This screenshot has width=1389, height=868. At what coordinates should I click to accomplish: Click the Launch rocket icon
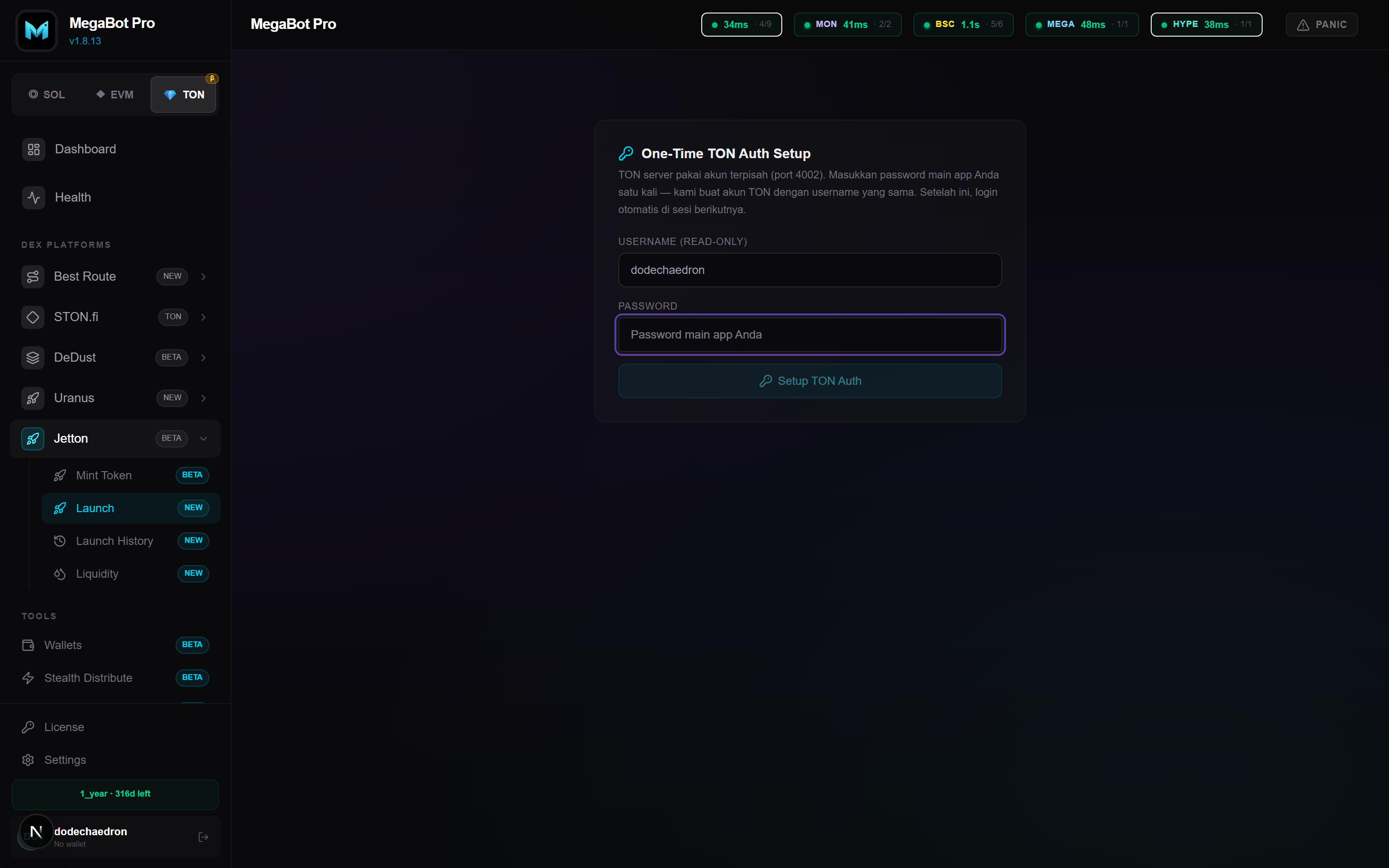click(x=60, y=508)
